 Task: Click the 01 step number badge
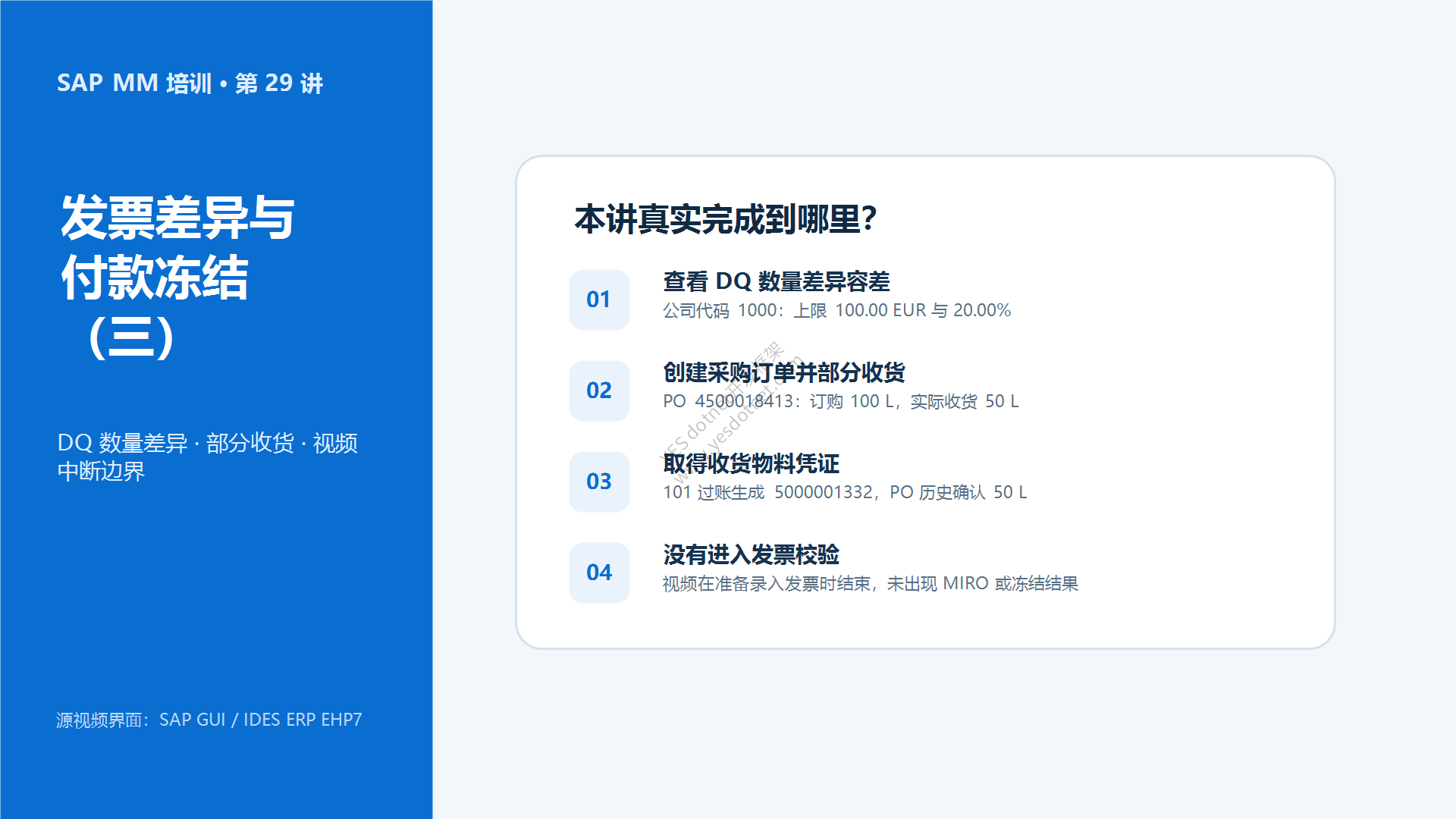tap(599, 300)
